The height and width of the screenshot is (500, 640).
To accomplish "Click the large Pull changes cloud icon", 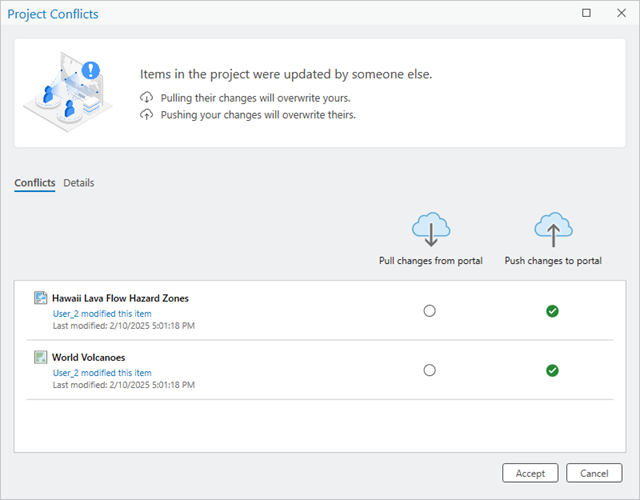I will click(430, 229).
